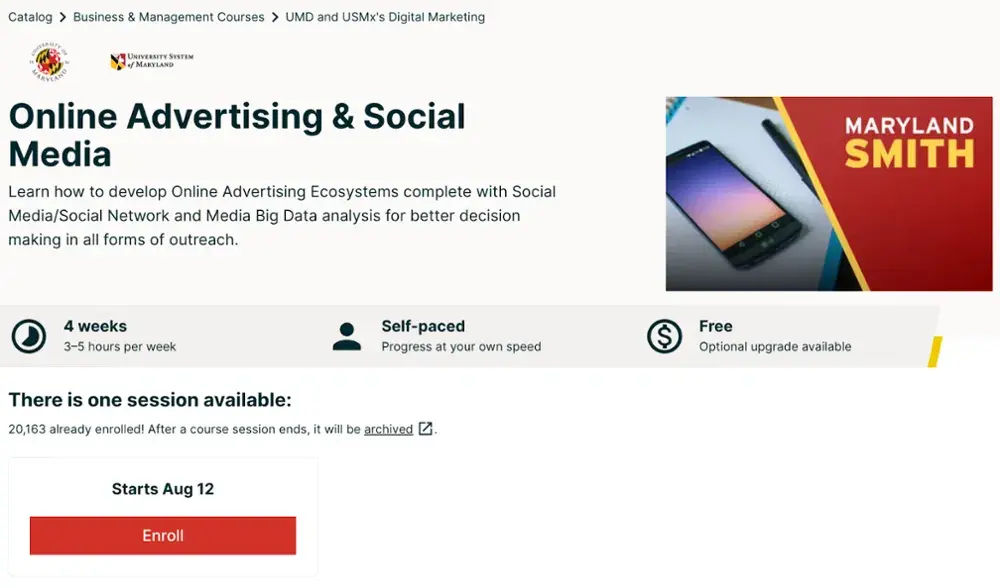Screen dimensions: 1000x588
Task: Select the Starts Aug 12 session card
Action: [x=163, y=489]
